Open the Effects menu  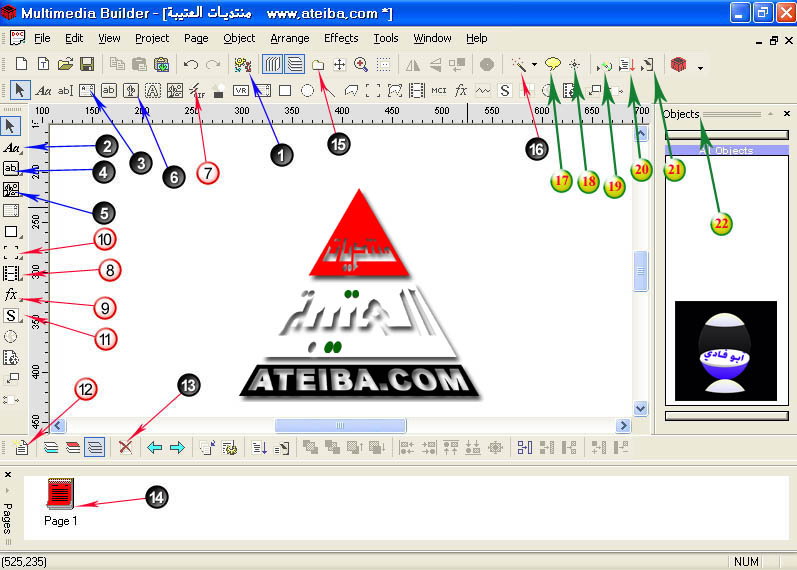pyautogui.click(x=341, y=38)
